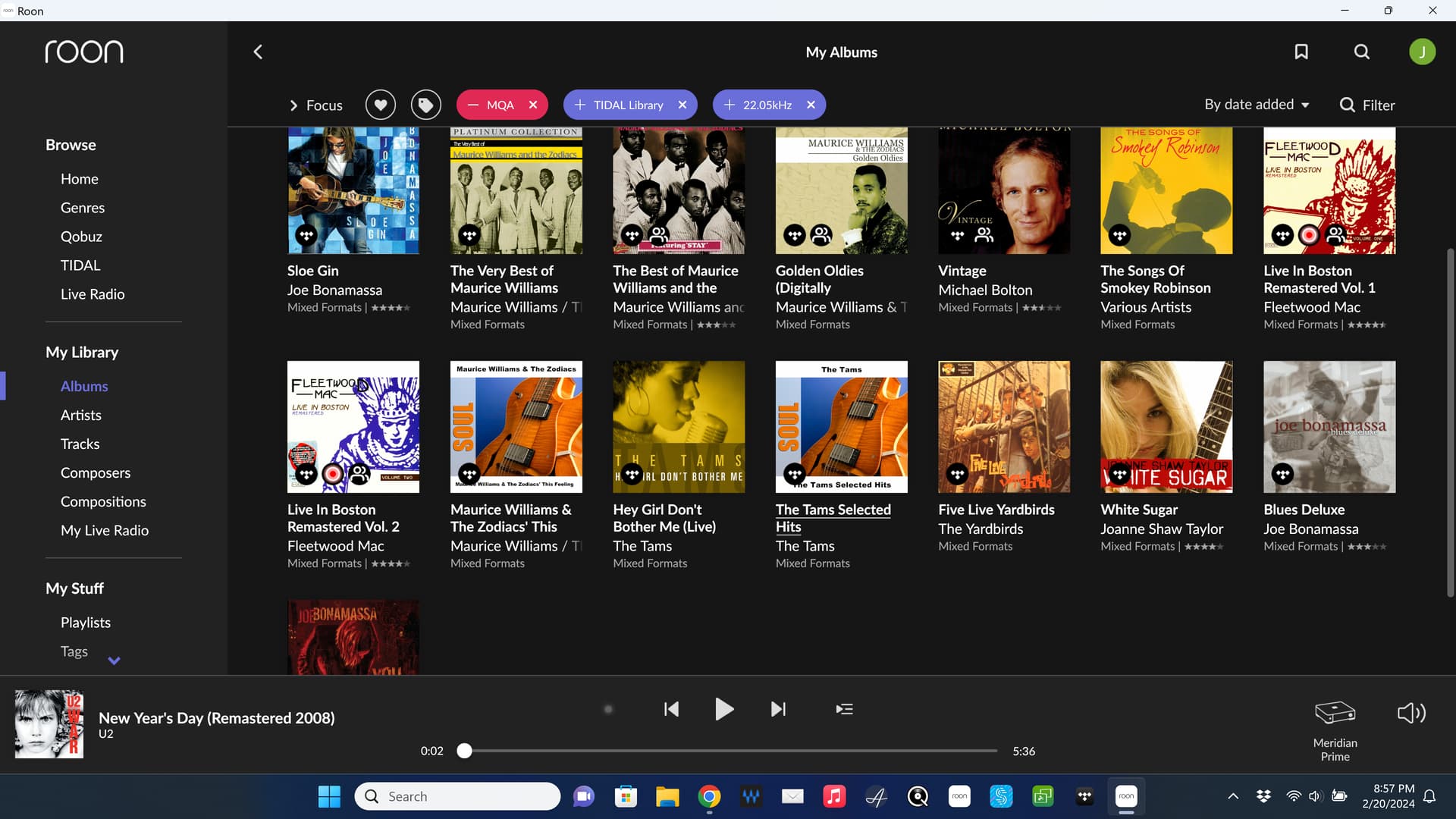Screen dimensions: 1456x819
Task: Open Joe Bonamassa artist link under Sloe Gin
Action: coord(334,290)
